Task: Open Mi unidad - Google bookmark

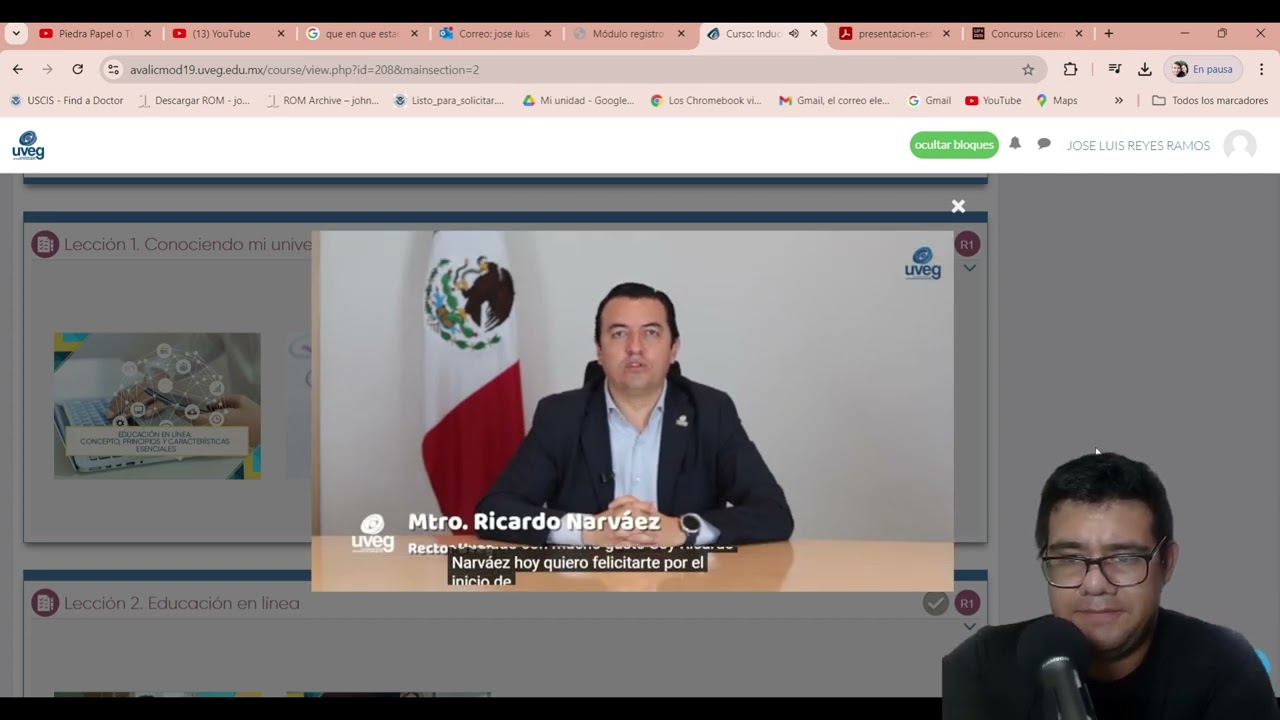Action: pos(578,100)
